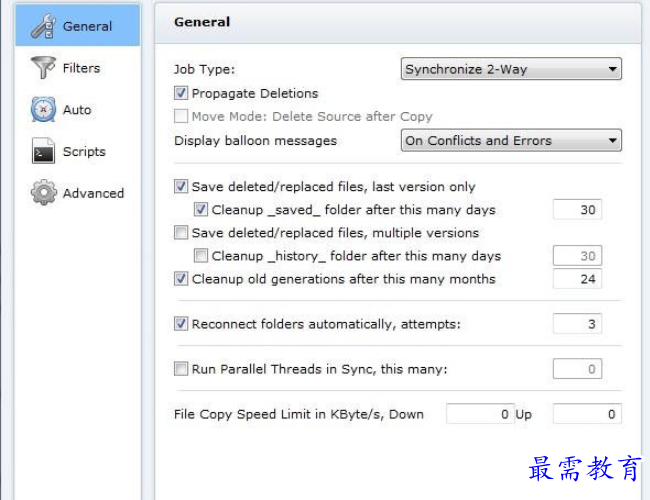Switch to the Filters tab label
Screen dimensions: 650x500
[x=81, y=68]
